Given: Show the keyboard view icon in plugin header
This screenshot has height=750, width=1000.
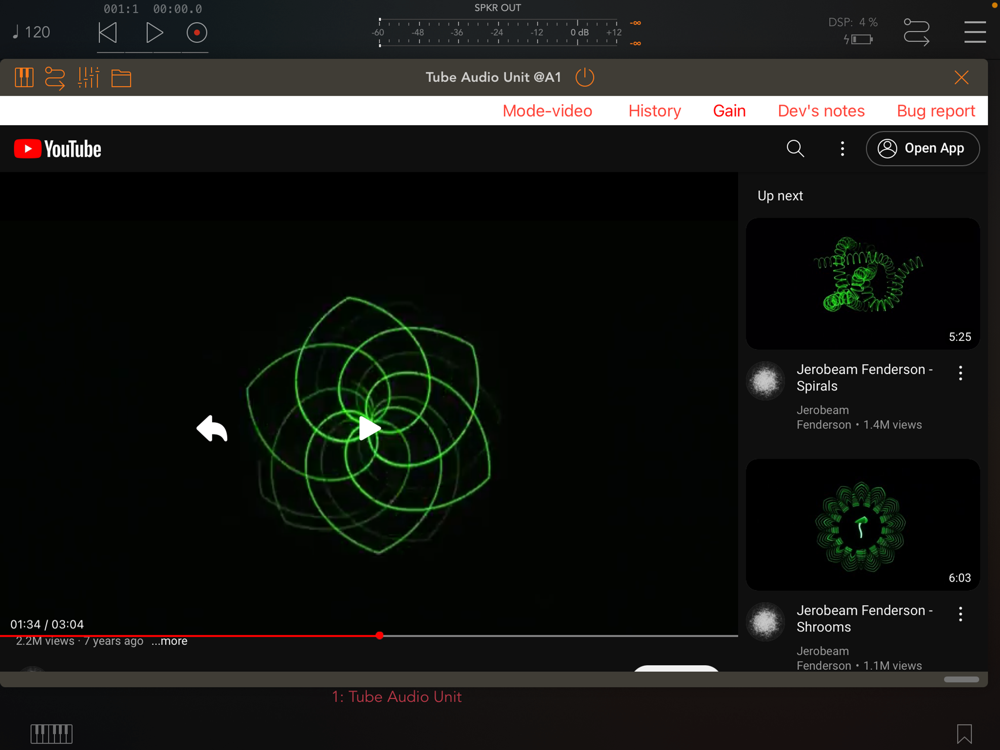Looking at the screenshot, I should pos(24,78).
